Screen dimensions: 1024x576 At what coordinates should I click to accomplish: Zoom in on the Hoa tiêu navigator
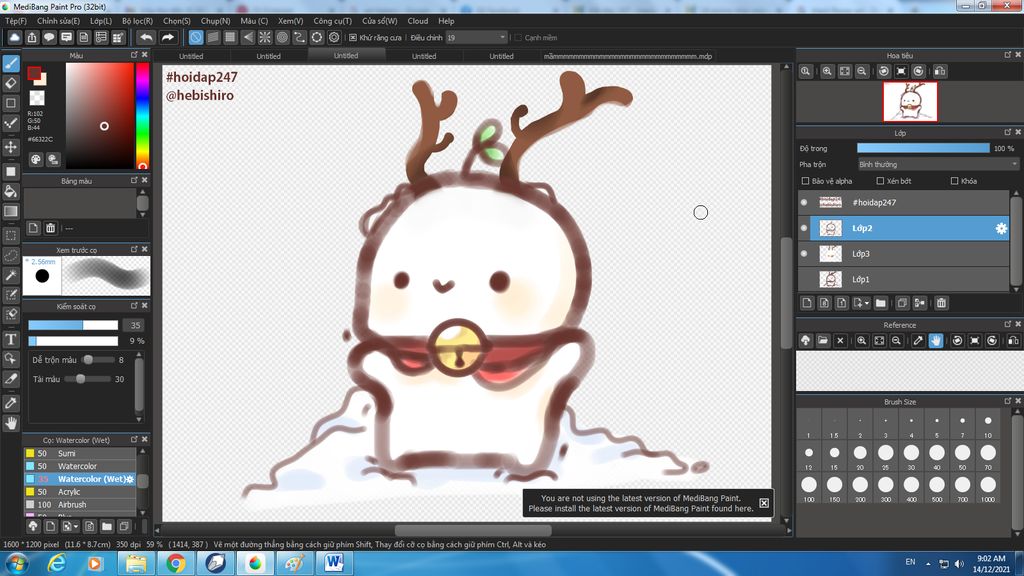point(827,71)
